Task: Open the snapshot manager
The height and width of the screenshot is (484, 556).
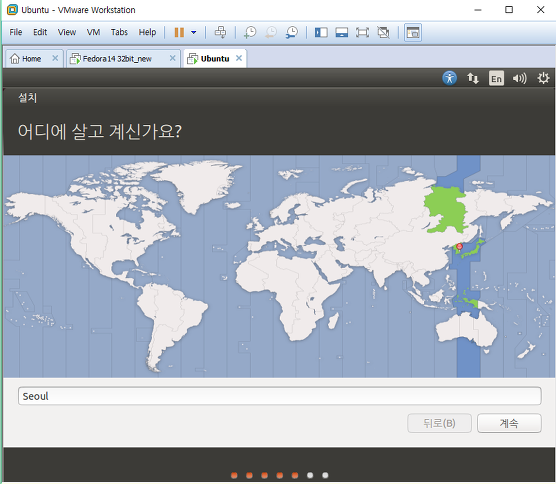Action: [292, 32]
